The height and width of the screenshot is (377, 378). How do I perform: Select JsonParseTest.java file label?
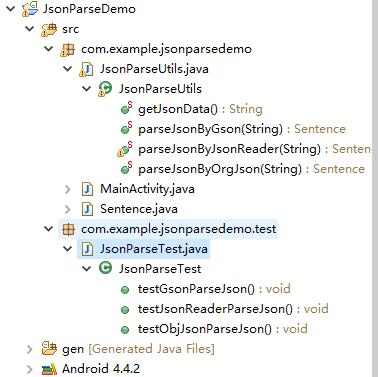click(154, 249)
